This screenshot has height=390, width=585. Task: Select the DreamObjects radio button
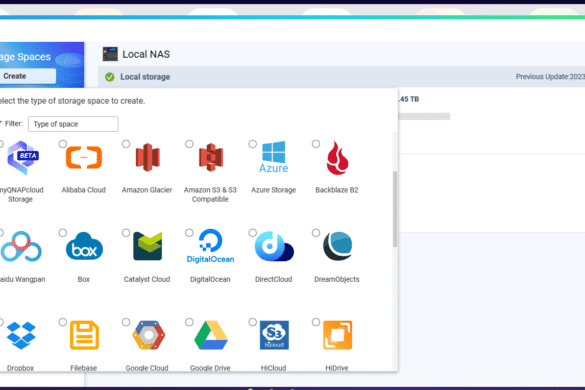[316, 233]
